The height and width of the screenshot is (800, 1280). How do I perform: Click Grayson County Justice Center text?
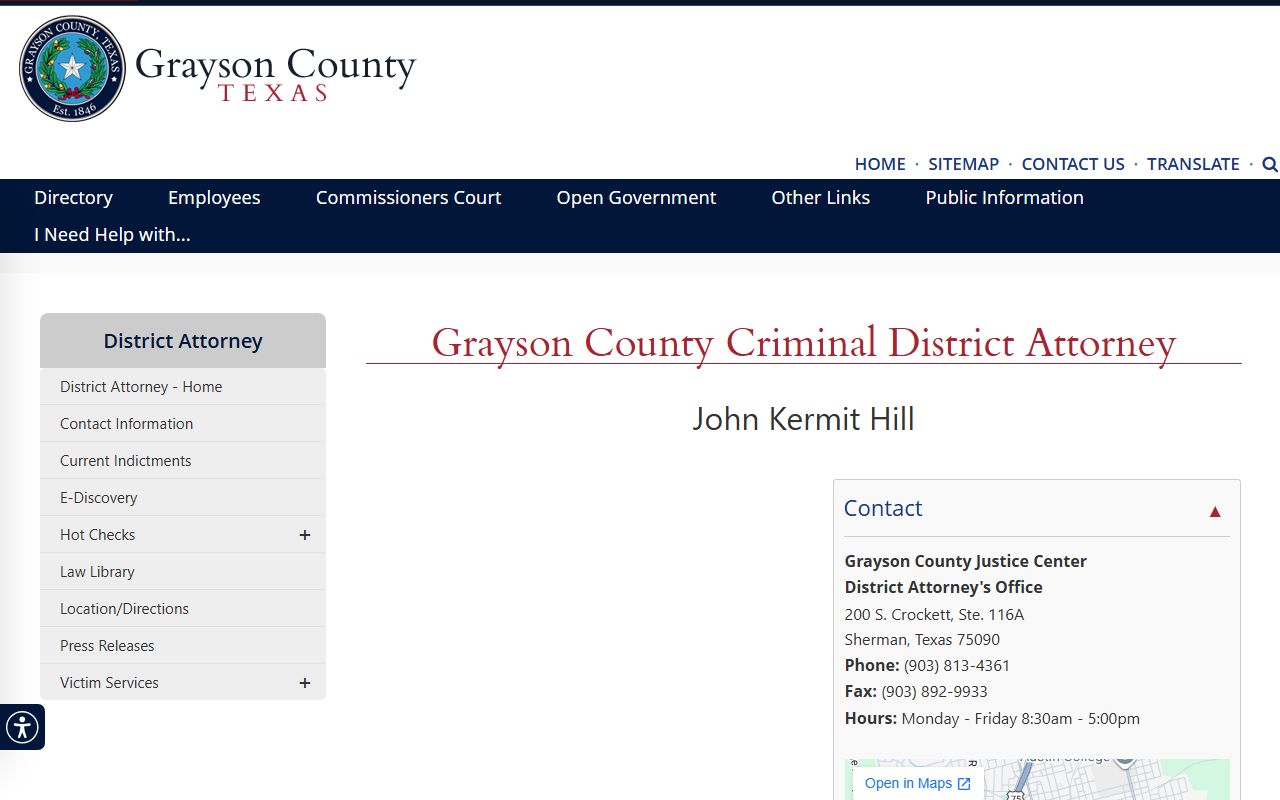pyautogui.click(x=965, y=561)
